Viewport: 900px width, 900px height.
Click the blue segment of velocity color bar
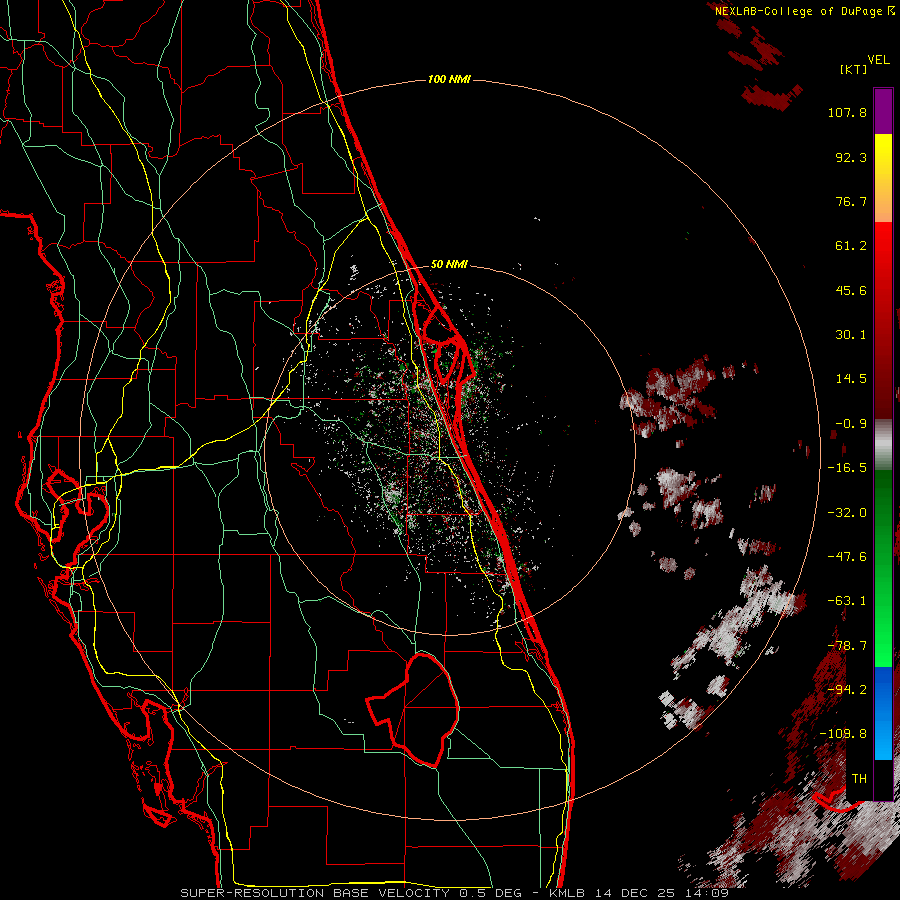(883, 713)
